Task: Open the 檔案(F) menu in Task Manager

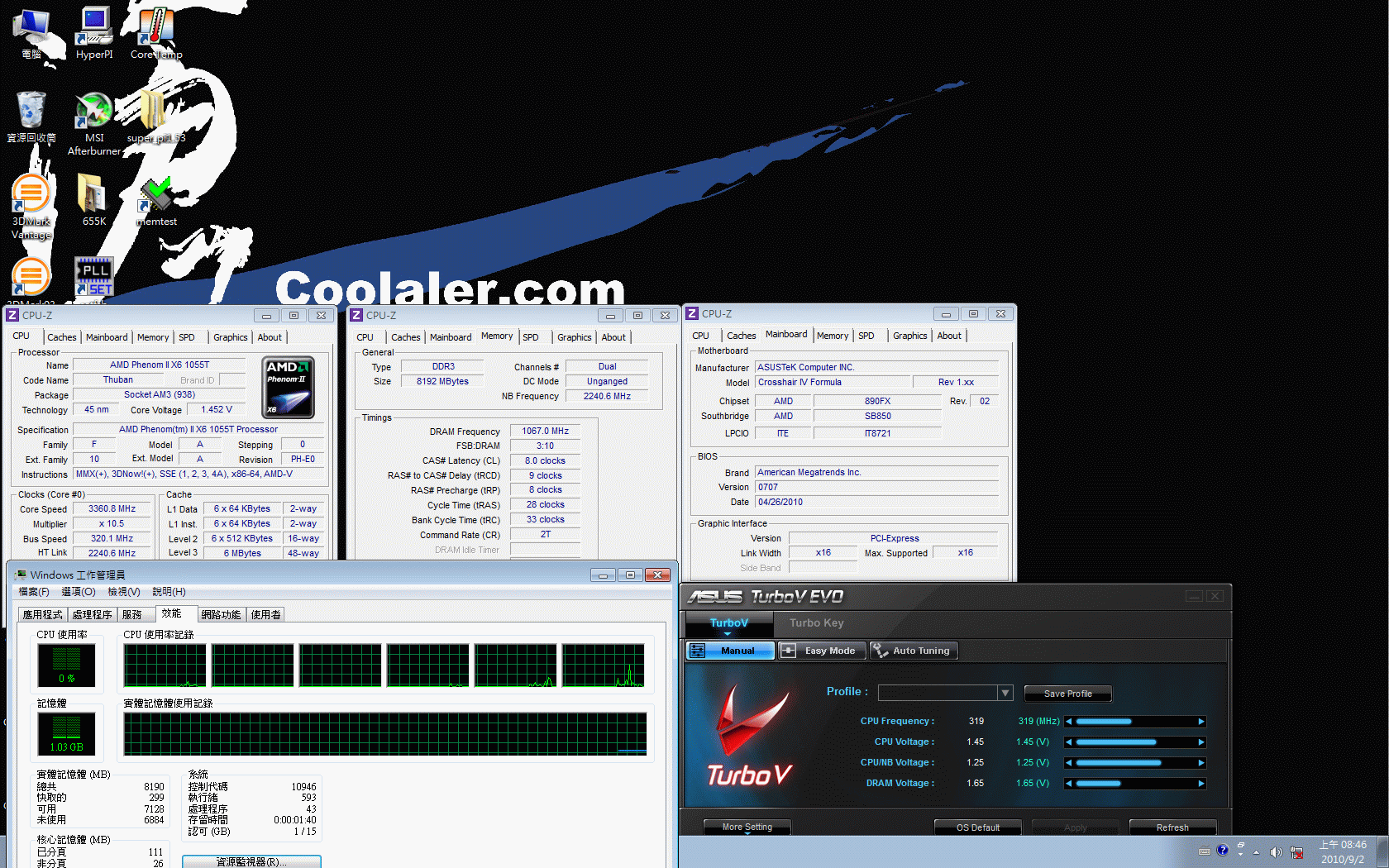Action: click(x=34, y=592)
